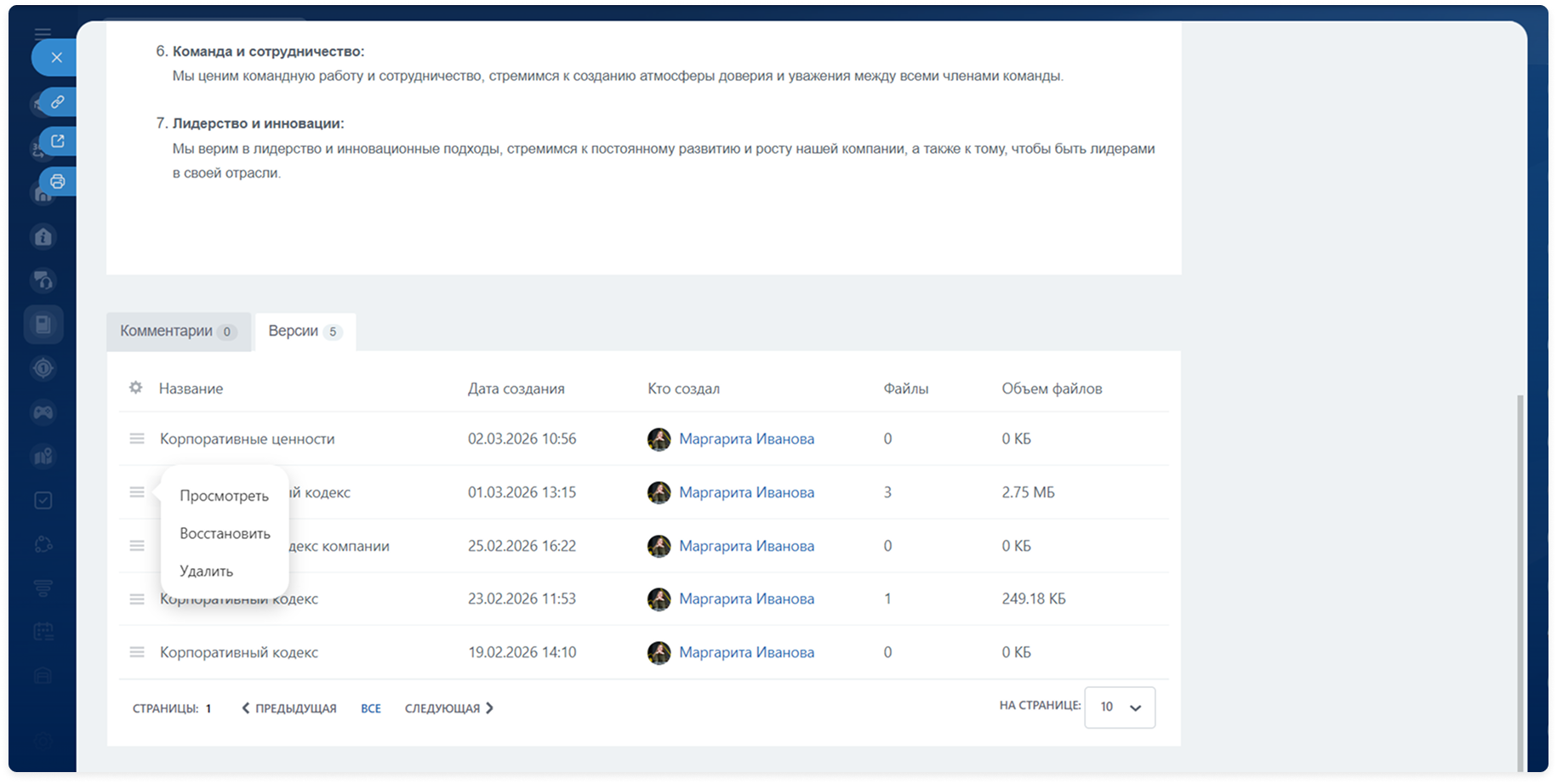The width and height of the screenshot is (1557, 784).
Task: Open the map with pin sidebar icon
Action: [43, 457]
